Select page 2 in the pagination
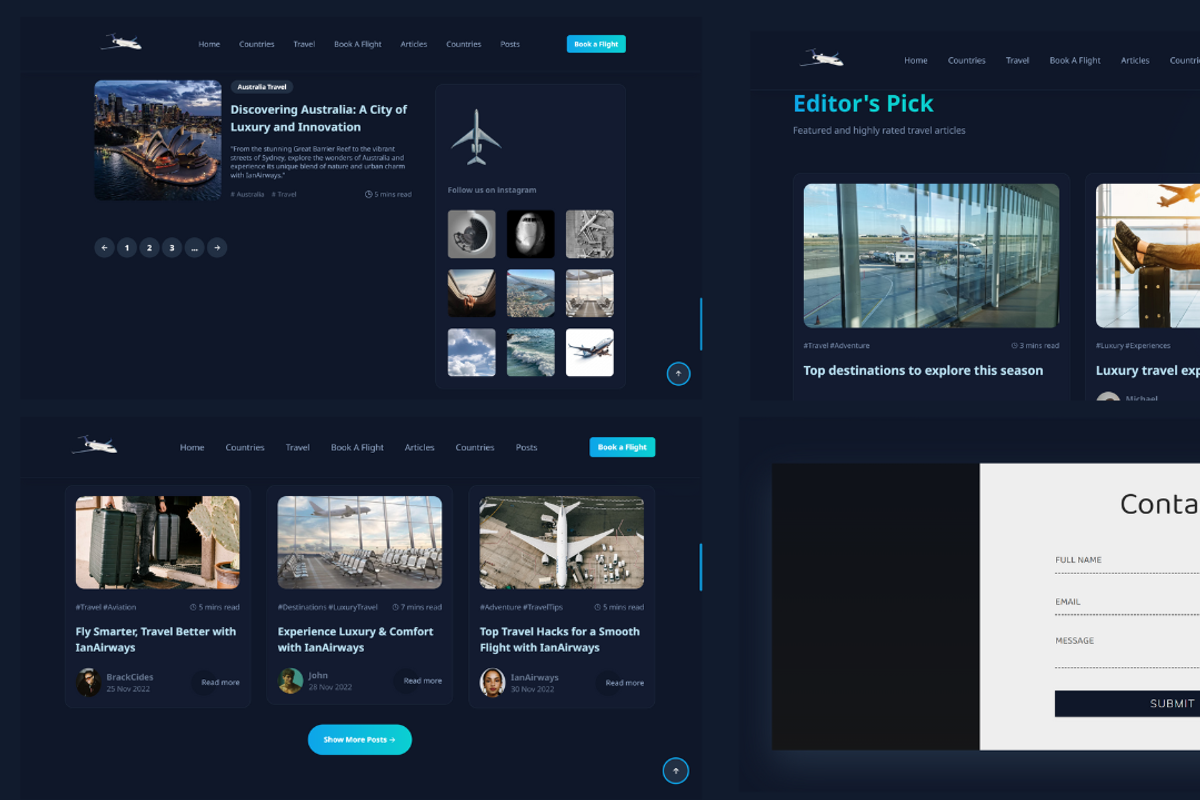The width and height of the screenshot is (1200, 800). coord(149,248)
